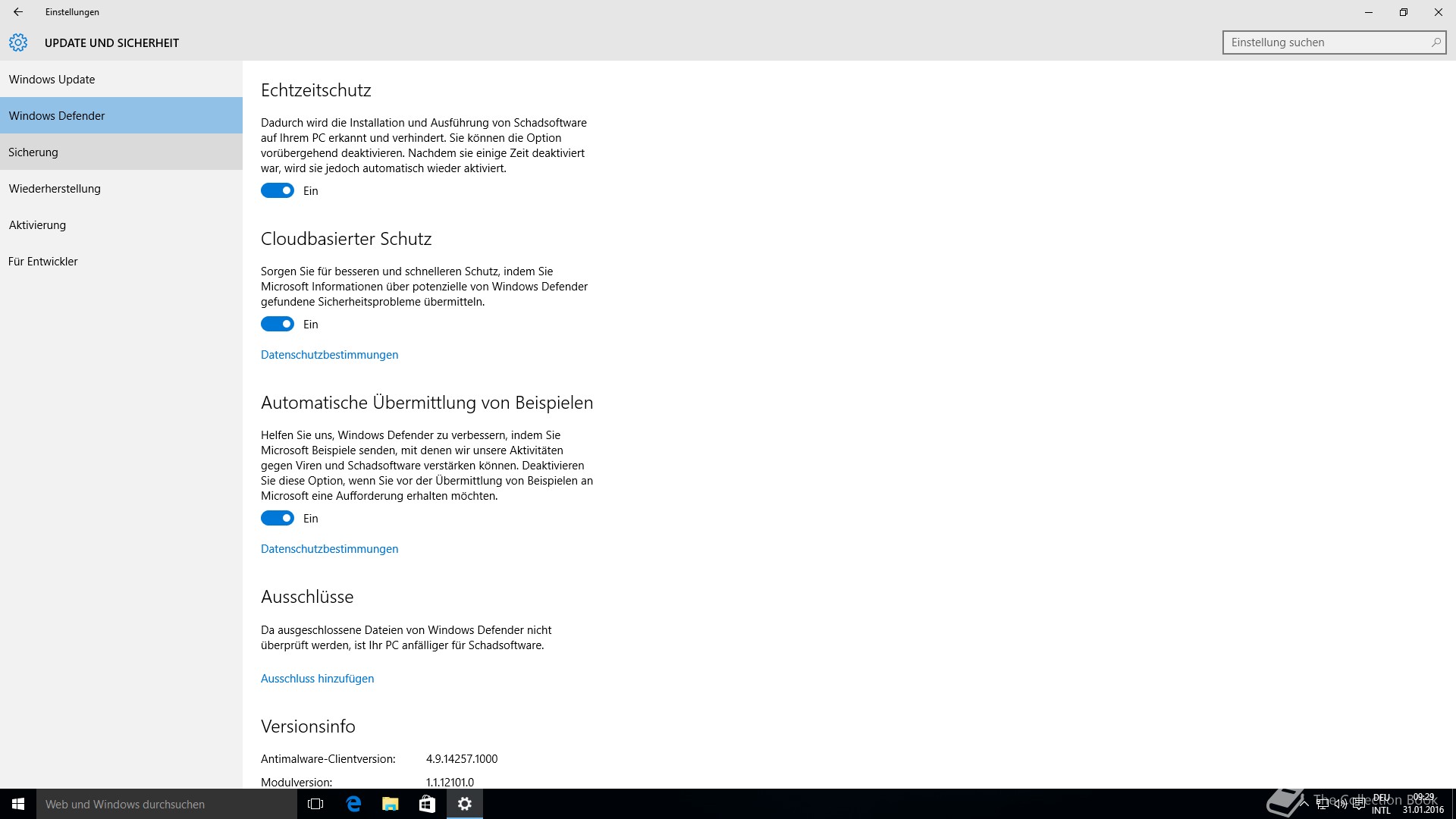This screenshot has height=819, width=1456.
Task: Open Datenschutzbestimmungen under Automatische Übermittlung
Action: pyautogui.click(x=329, y=548)
